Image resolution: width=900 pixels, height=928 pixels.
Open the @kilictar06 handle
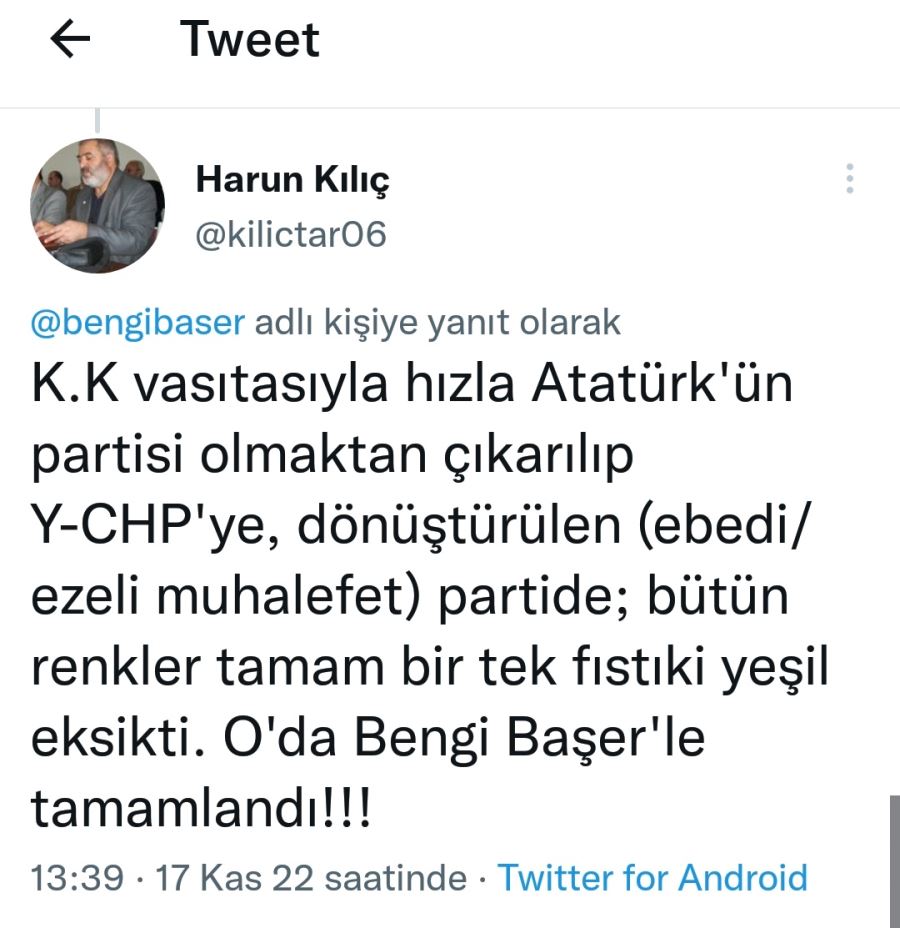[x=291, y=234]
